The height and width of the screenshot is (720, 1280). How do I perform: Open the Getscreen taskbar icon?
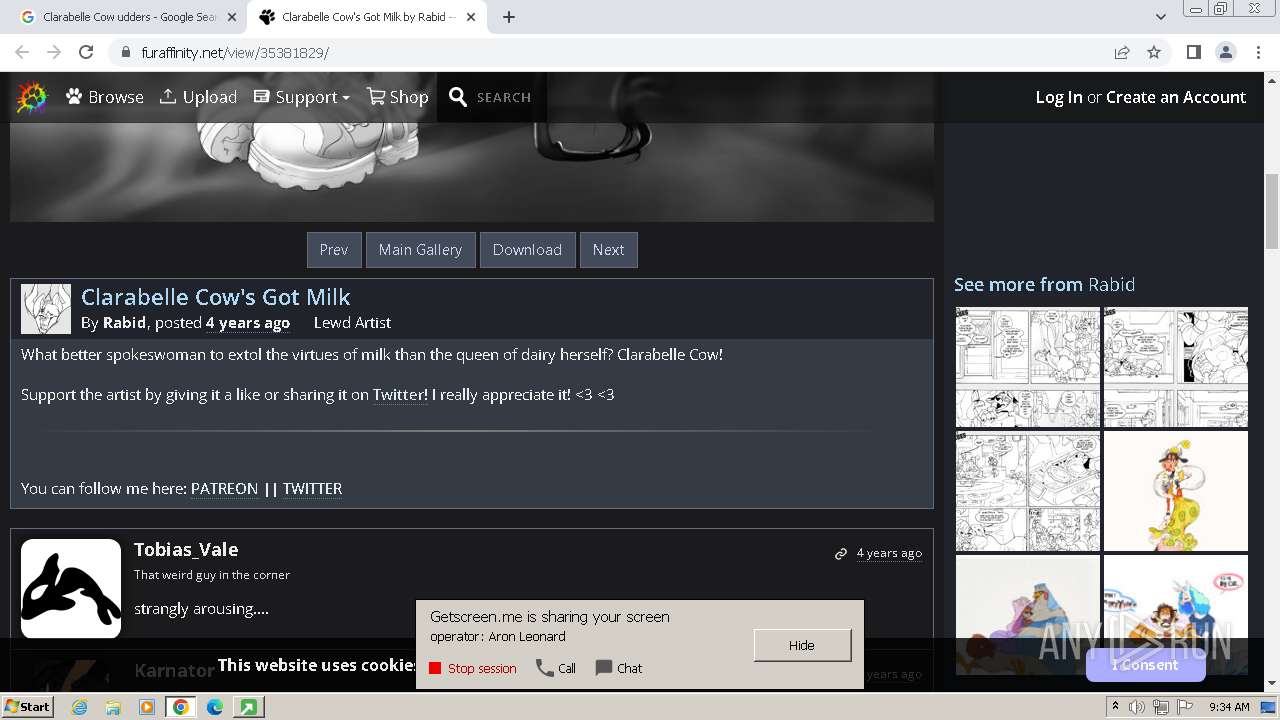pyautogui.click(x=247, y=707)
